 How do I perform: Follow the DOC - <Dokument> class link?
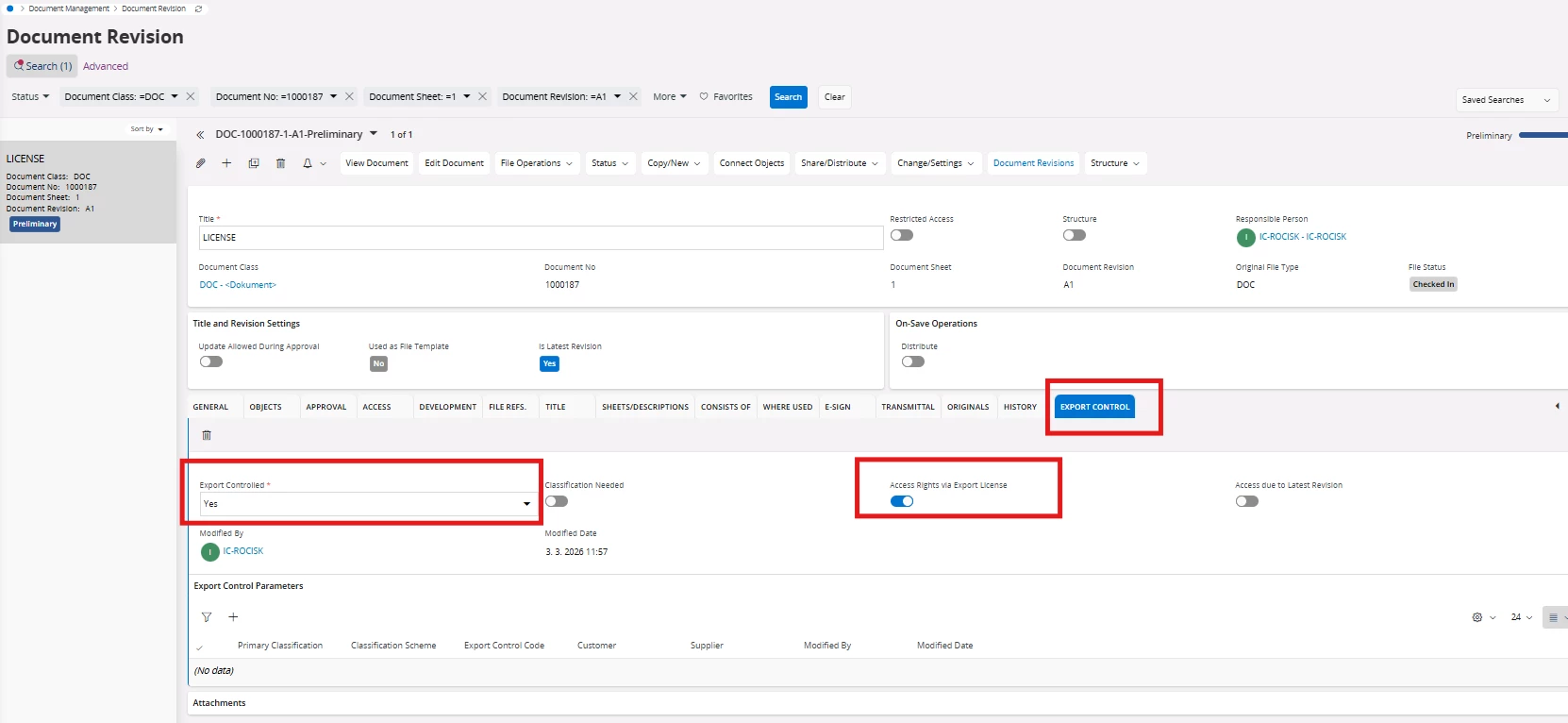238,285
